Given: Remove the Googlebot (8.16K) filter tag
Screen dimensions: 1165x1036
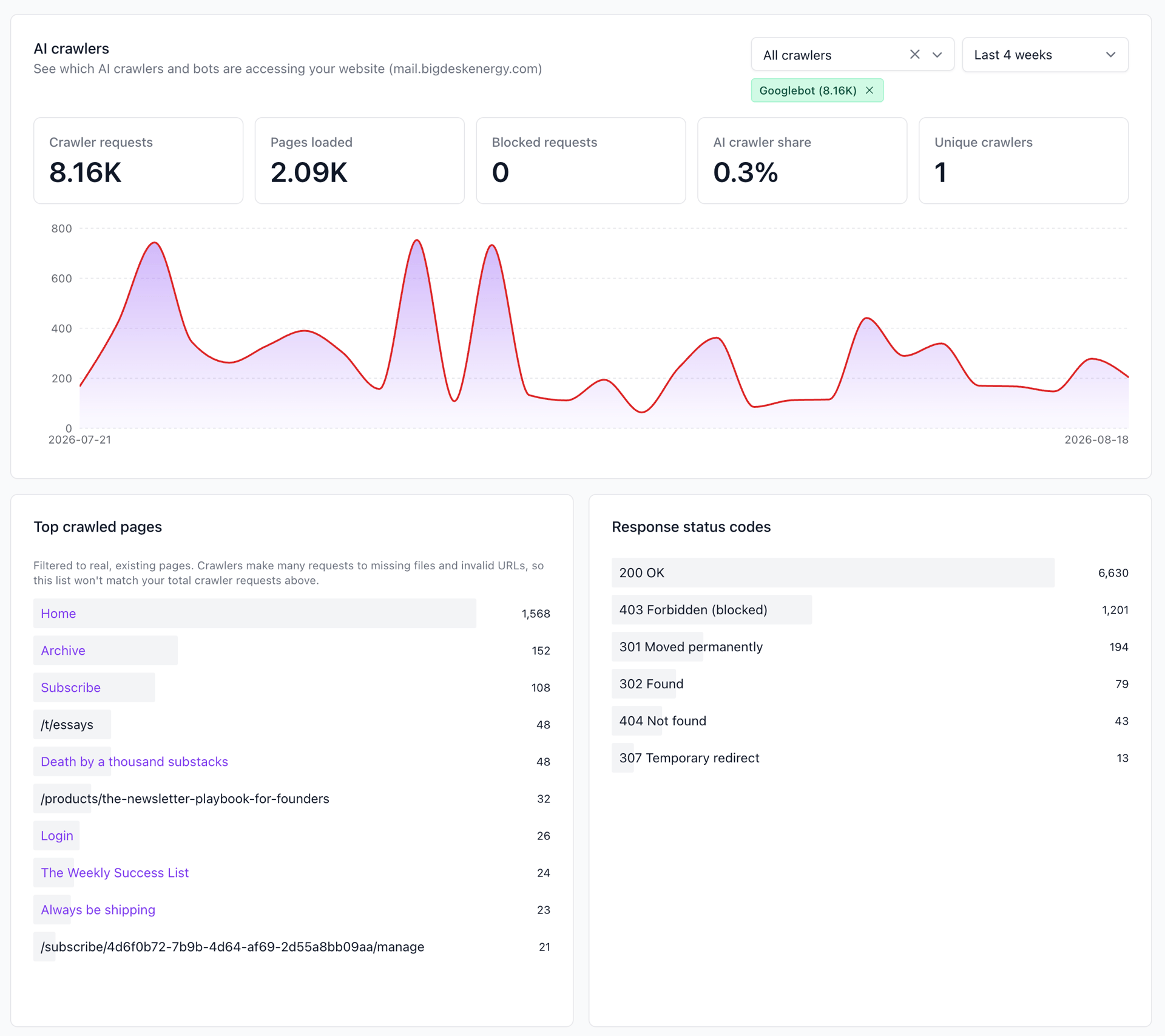Looking at the screenshot, I should [870, 90].
